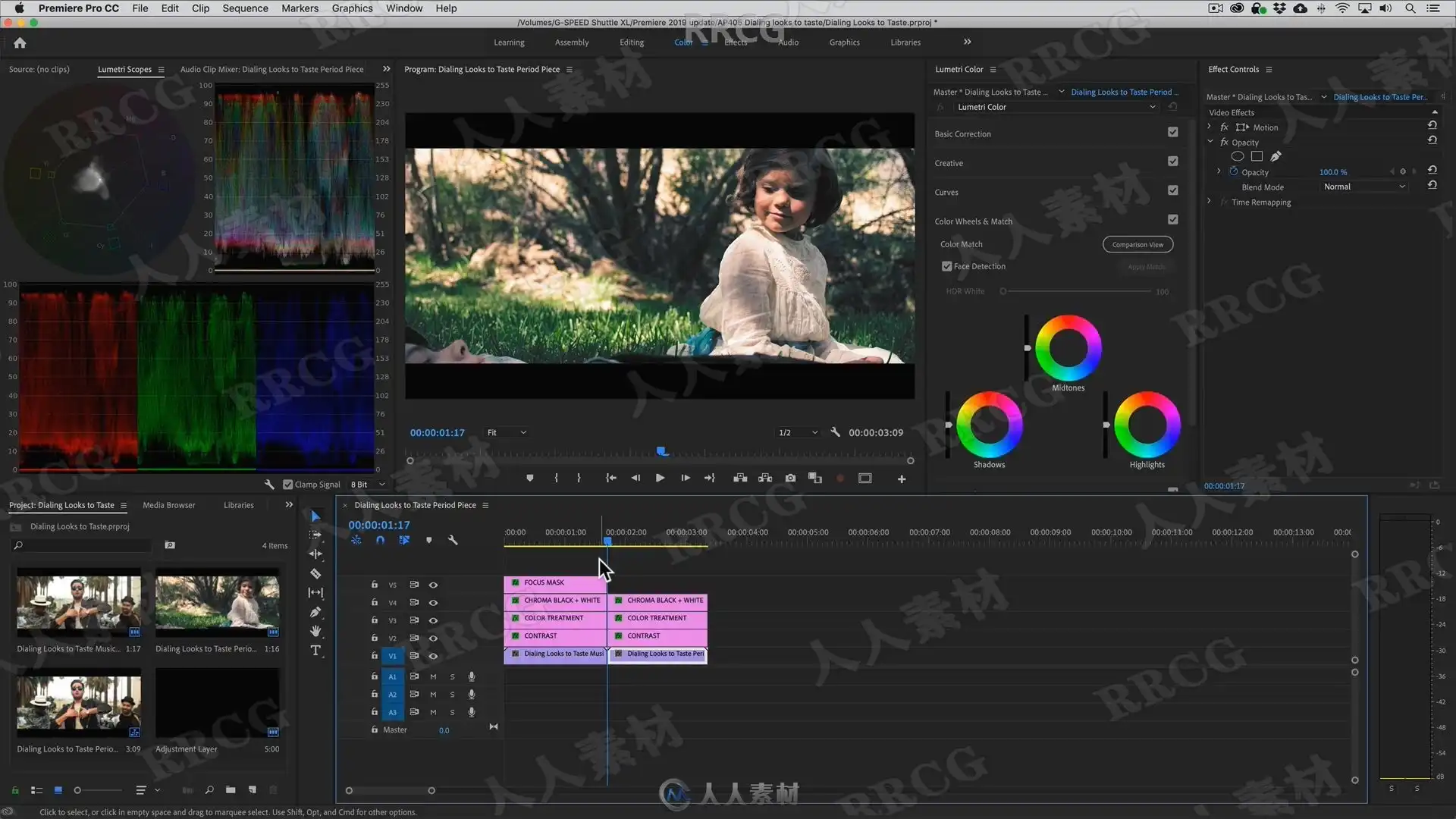Click the Play button in Program monitor

[660, 478]
